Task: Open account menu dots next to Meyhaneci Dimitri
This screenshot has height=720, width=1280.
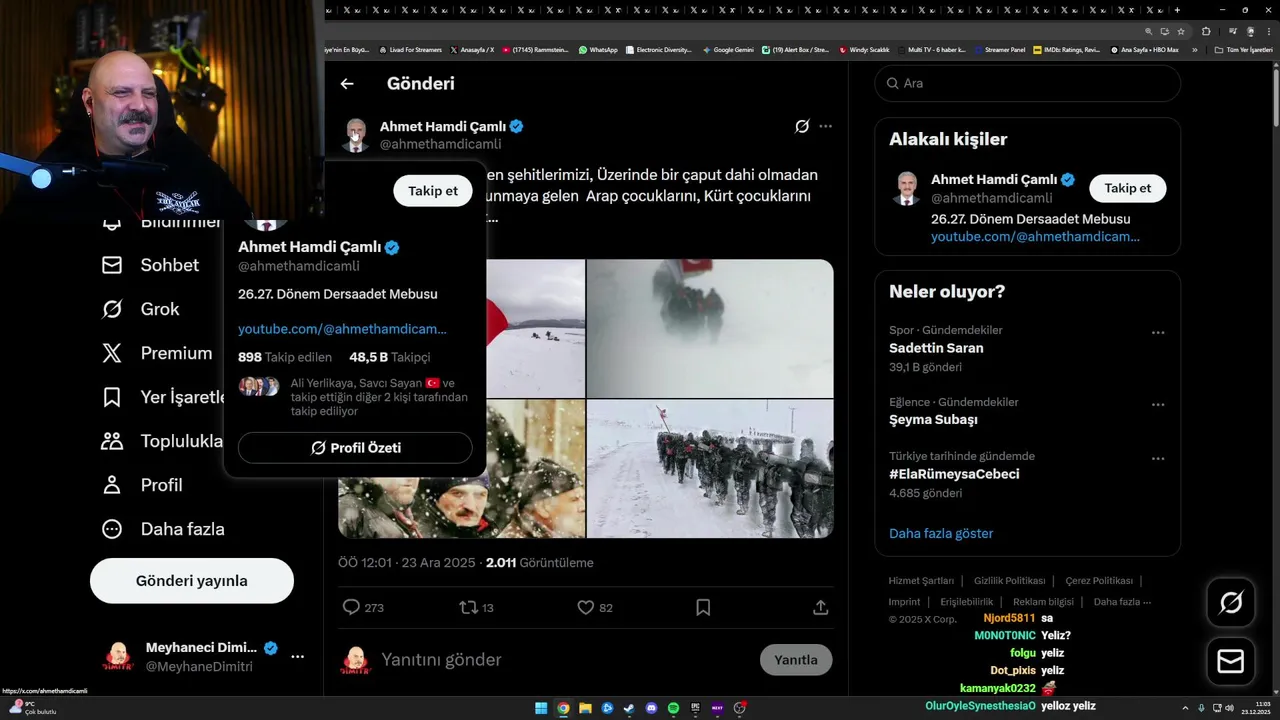Action: (x=297, y=657)
